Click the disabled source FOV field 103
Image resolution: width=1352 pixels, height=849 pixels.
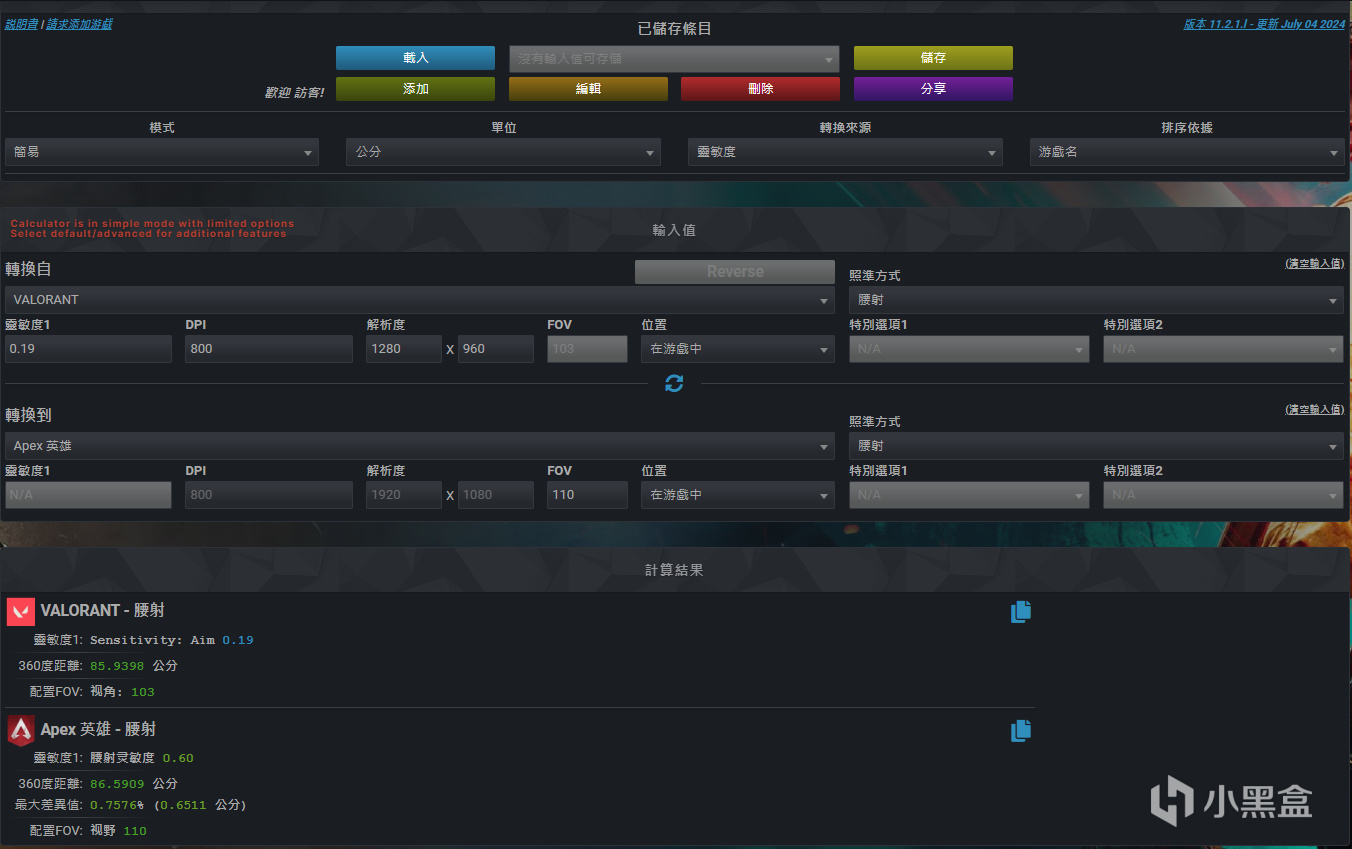coord(587,349)
